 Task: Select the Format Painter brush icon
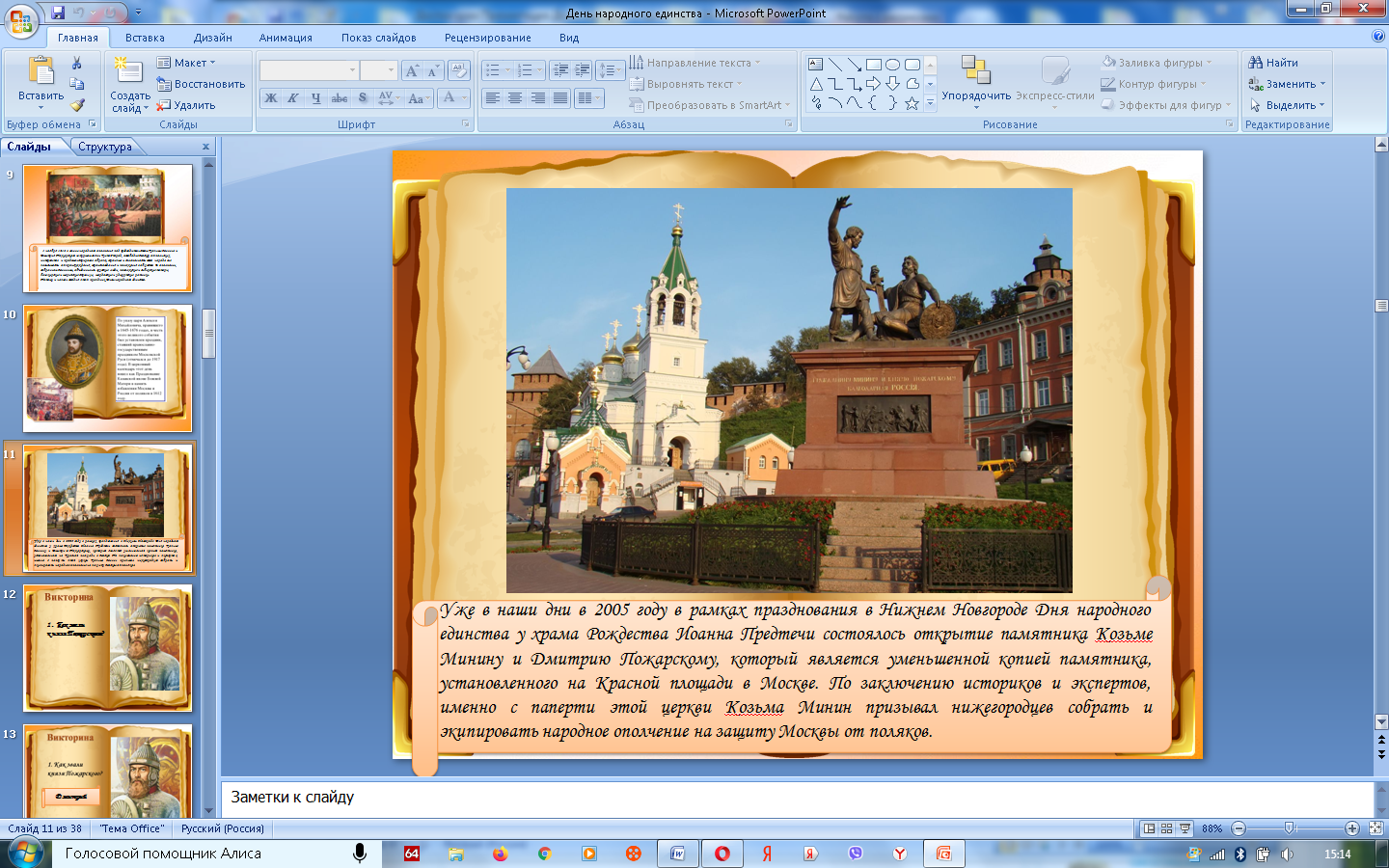pos(77,105)
